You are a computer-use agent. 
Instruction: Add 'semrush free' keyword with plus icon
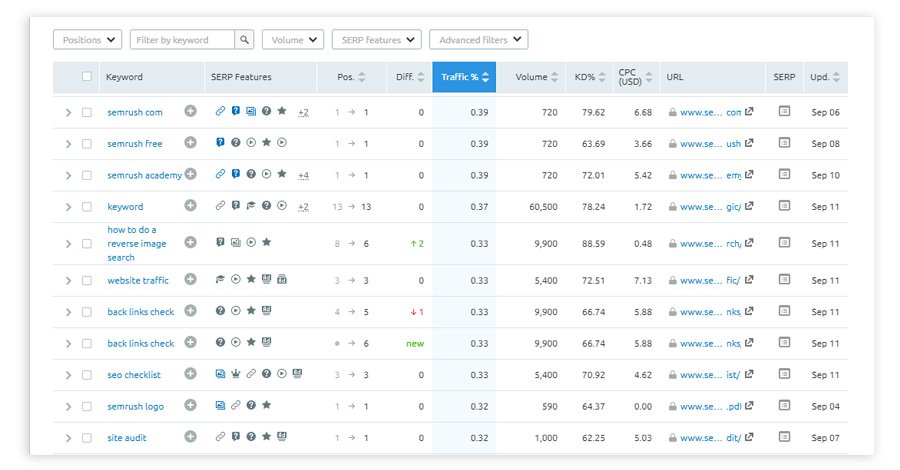coord(191,143)
